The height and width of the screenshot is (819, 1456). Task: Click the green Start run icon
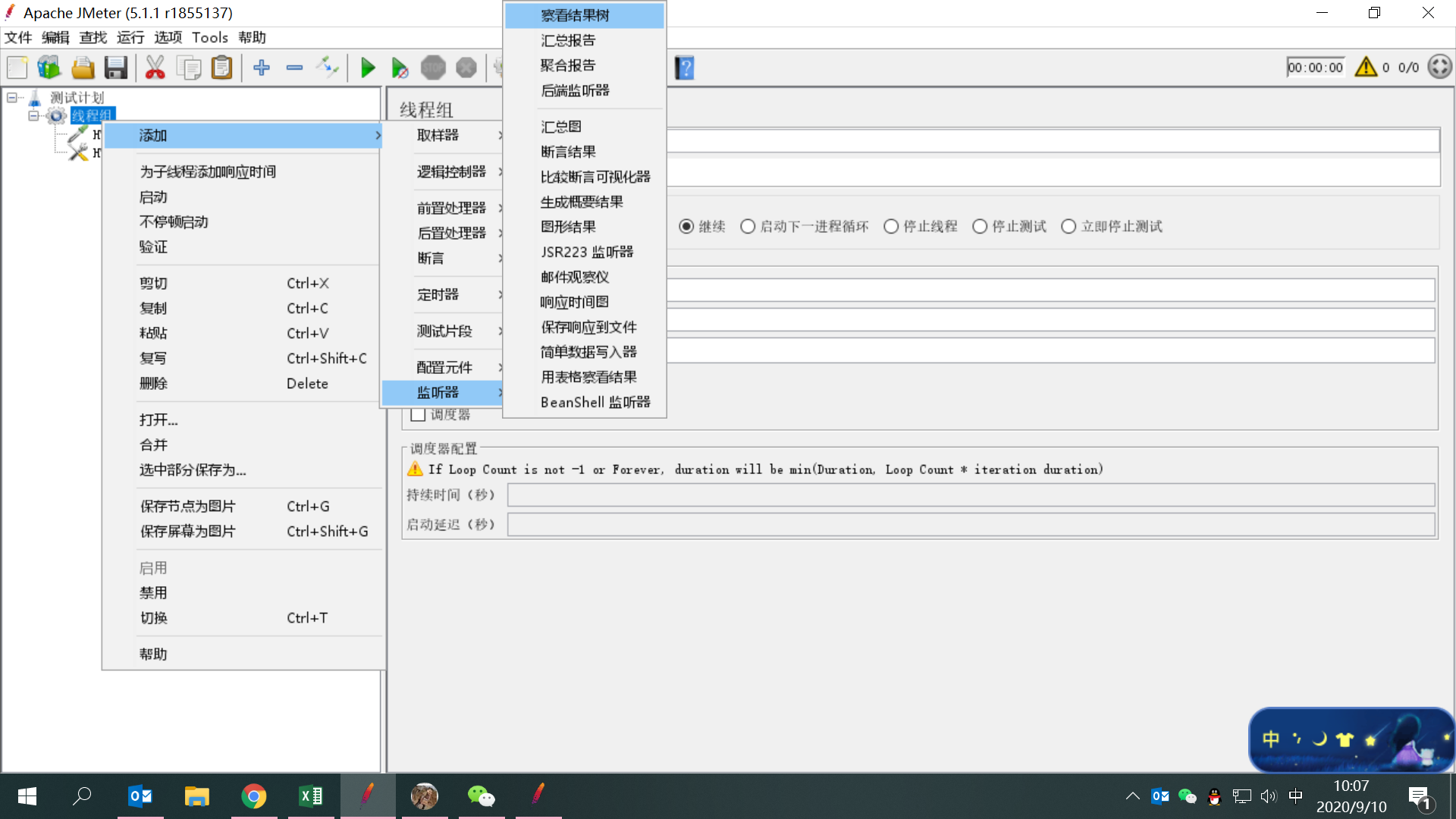tap(368, 68)
